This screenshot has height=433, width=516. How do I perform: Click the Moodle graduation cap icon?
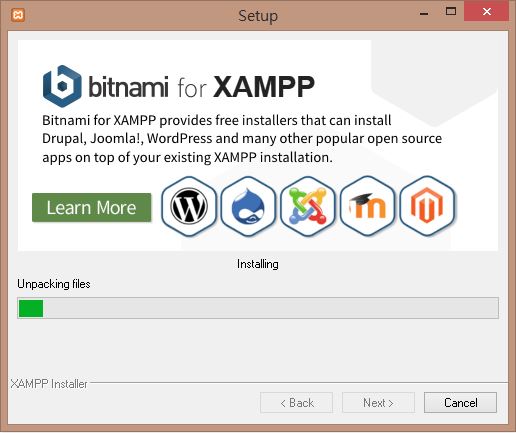[x=367, y=206]
